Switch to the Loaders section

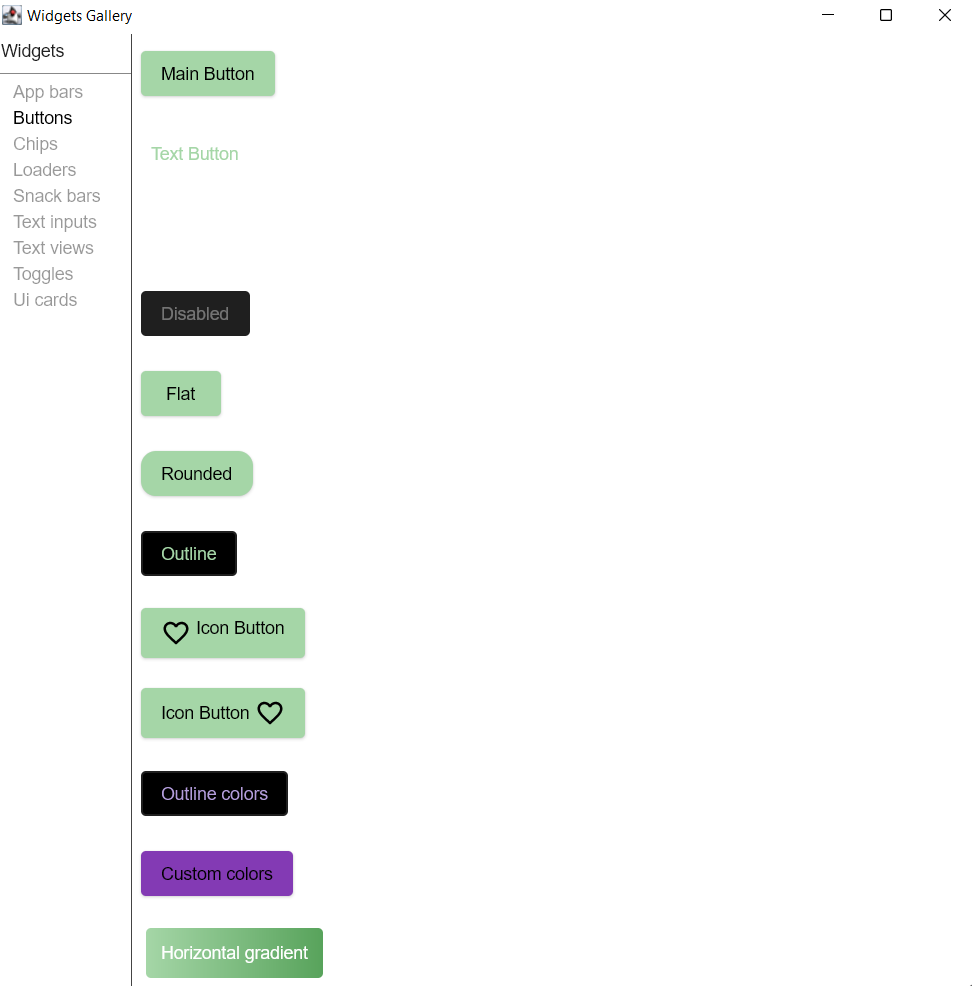[44, 169]
